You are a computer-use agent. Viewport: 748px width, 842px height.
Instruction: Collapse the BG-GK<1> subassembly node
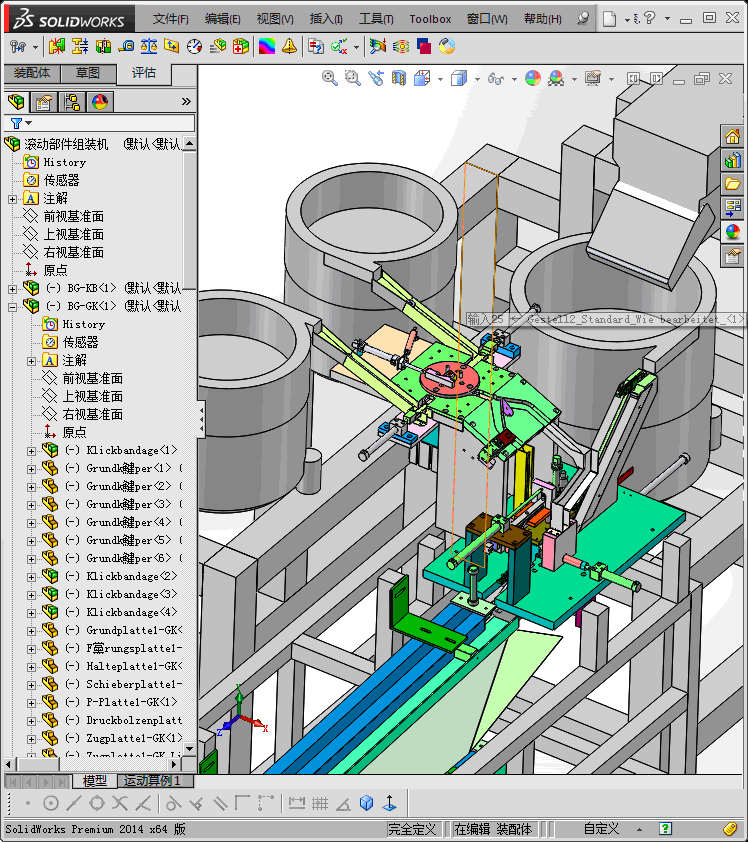12,306
